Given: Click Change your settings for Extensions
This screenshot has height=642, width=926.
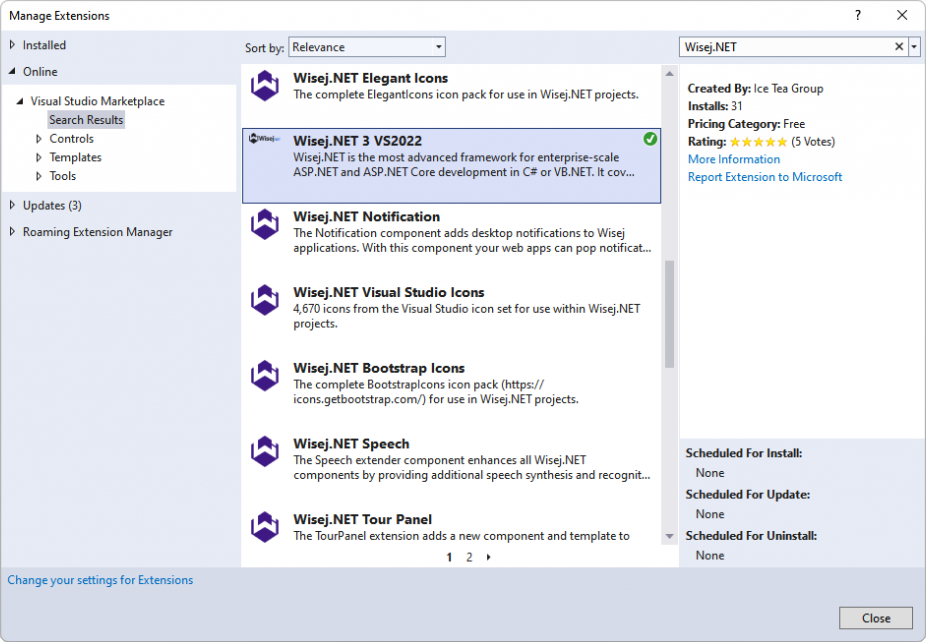Looking at the screenshot, I should tap(100, 580).
